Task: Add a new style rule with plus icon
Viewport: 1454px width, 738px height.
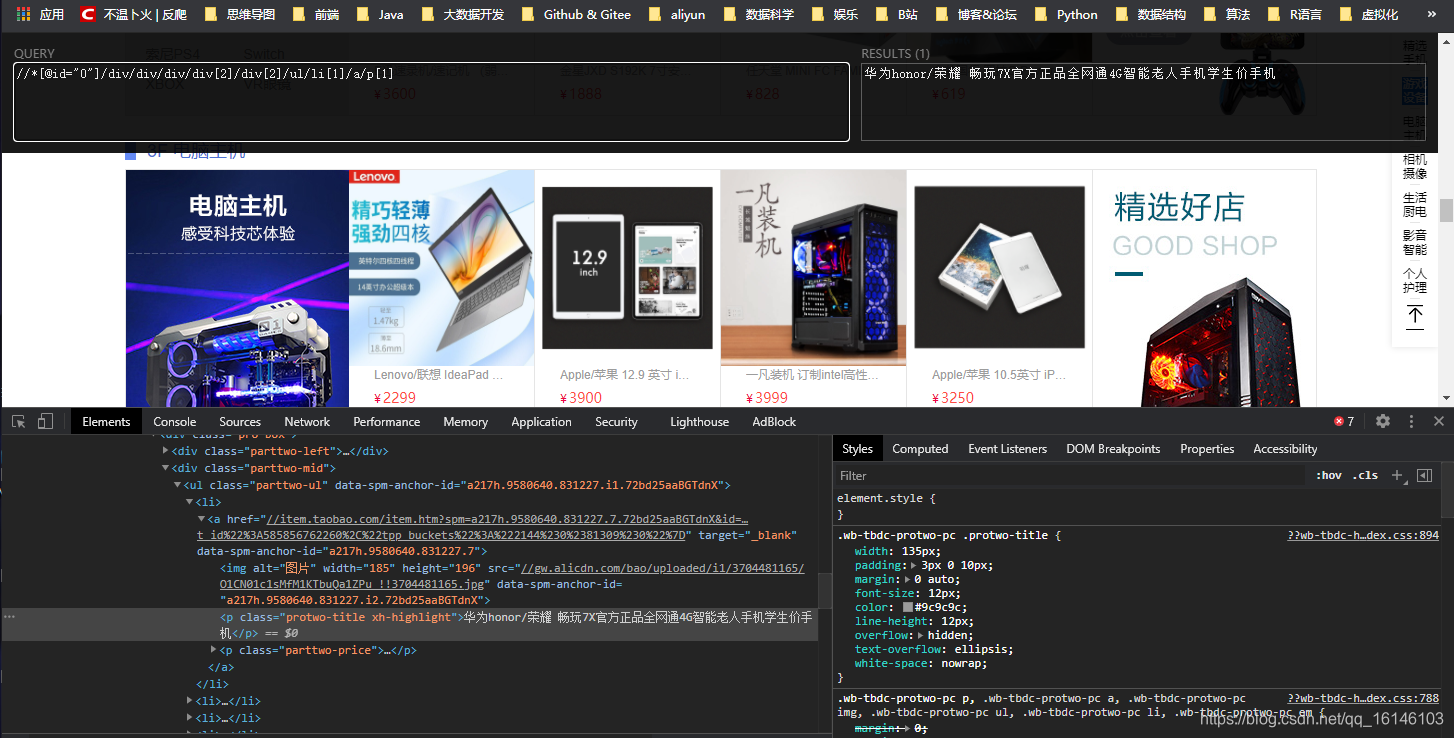Action: click(1397, 475)
